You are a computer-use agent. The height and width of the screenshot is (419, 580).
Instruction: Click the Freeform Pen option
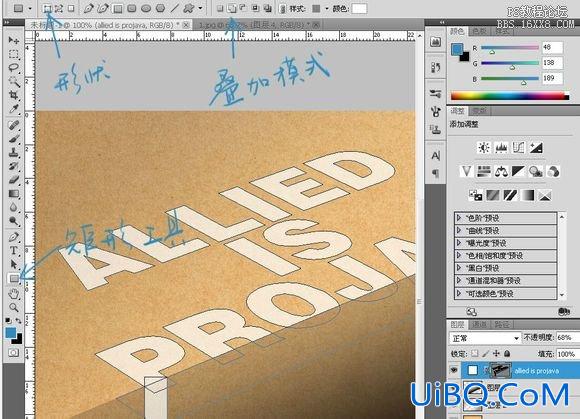click(x=102, y=8)
